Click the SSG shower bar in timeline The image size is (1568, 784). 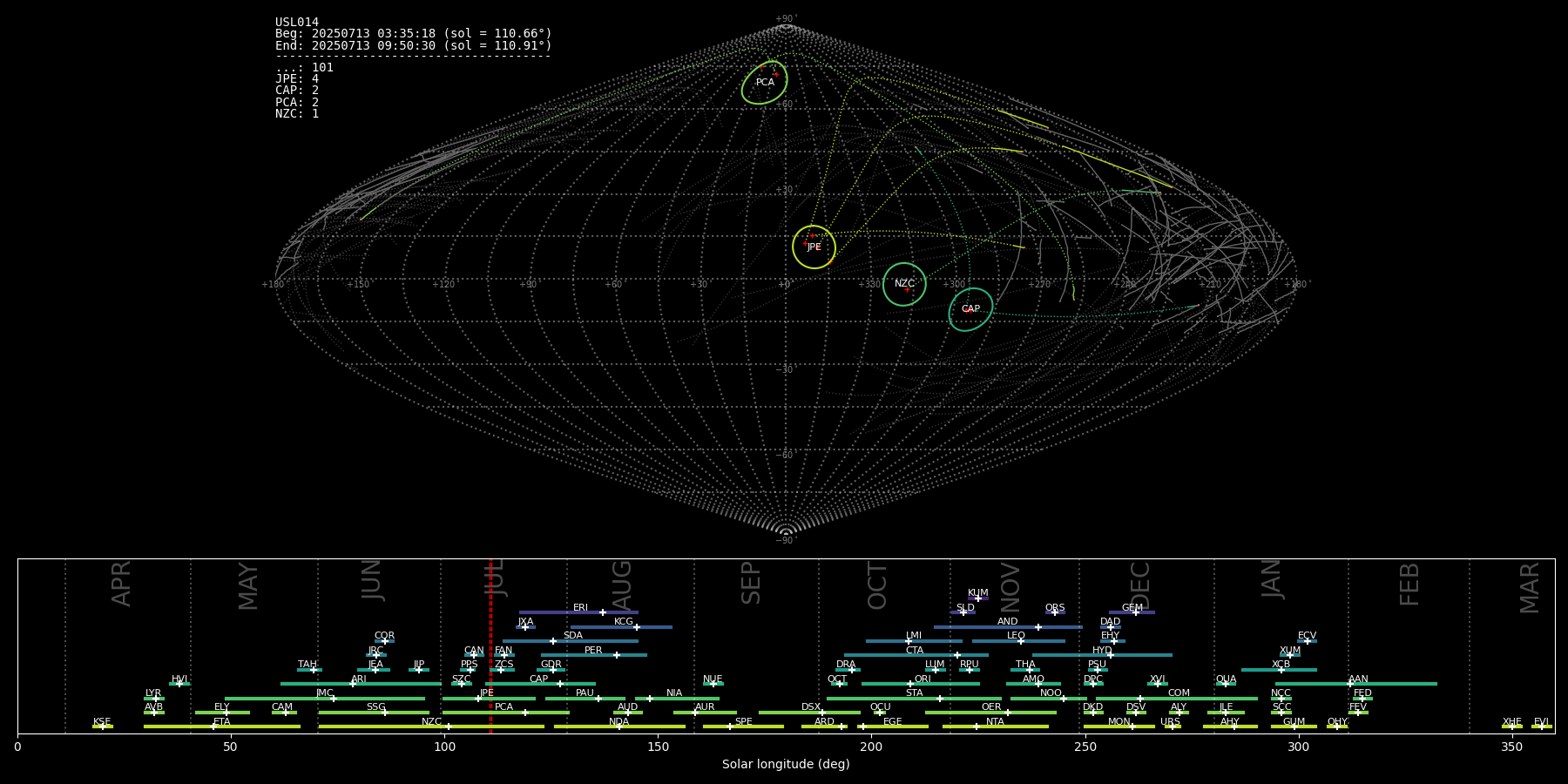[374, 713]
